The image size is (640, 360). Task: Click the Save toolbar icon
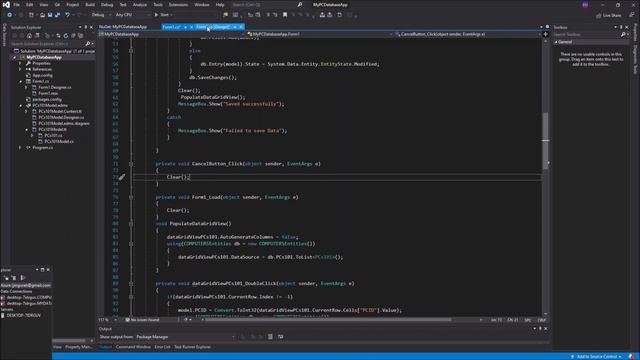coord(50,15)
